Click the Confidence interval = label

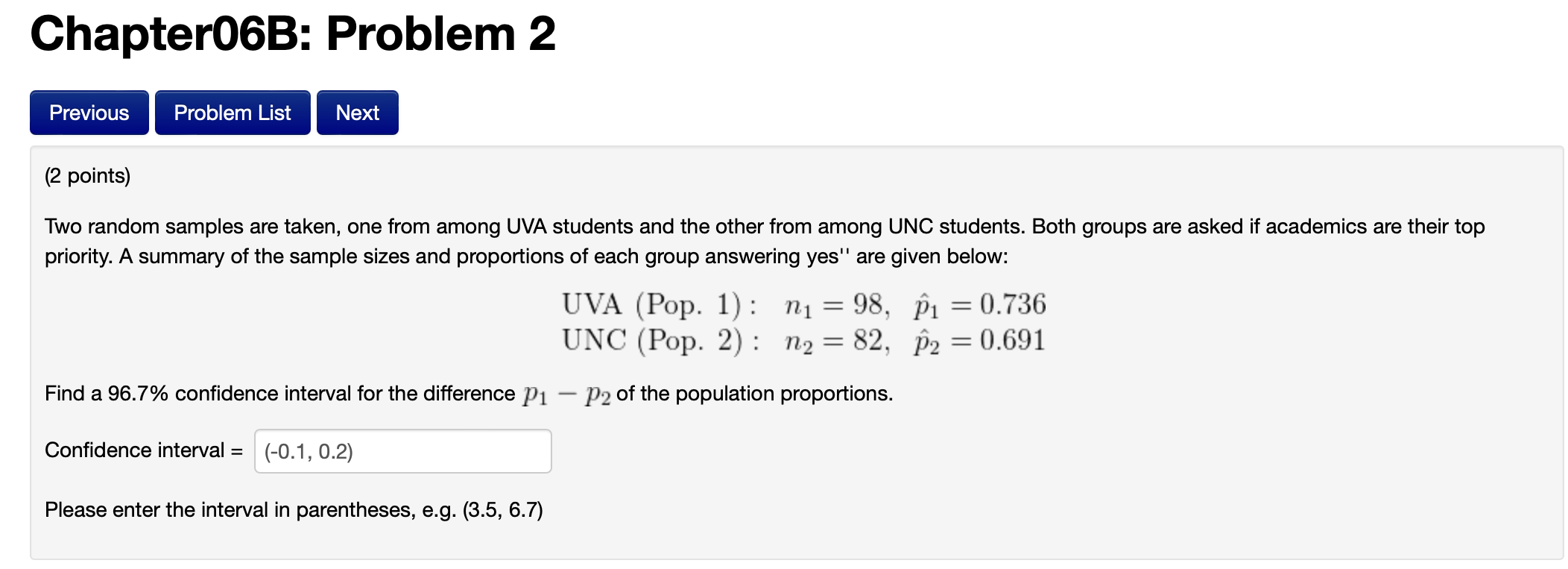click(142, 450)
